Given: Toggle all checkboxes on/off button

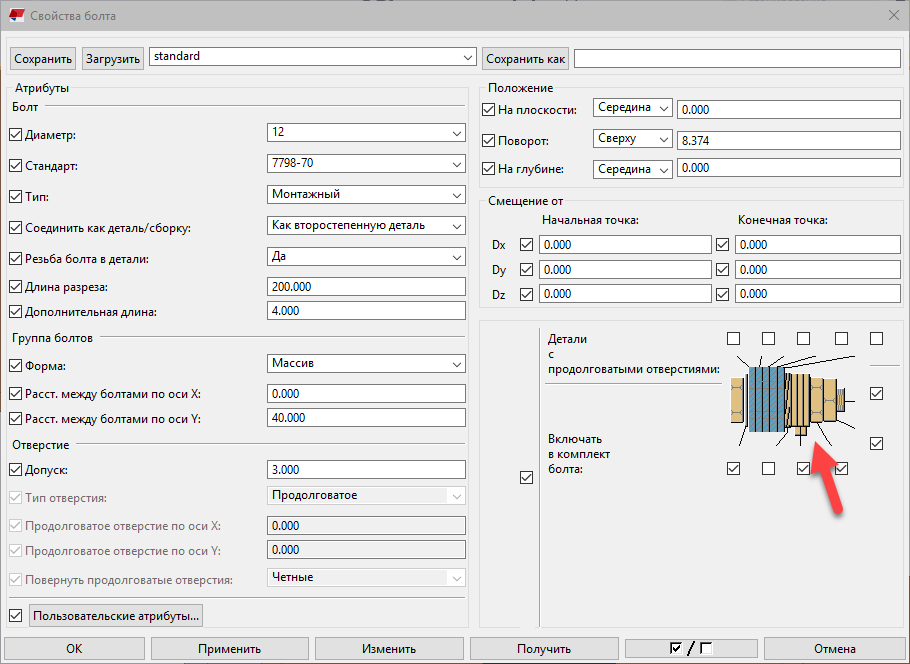Looking at the screenshot, I should 691,648.
